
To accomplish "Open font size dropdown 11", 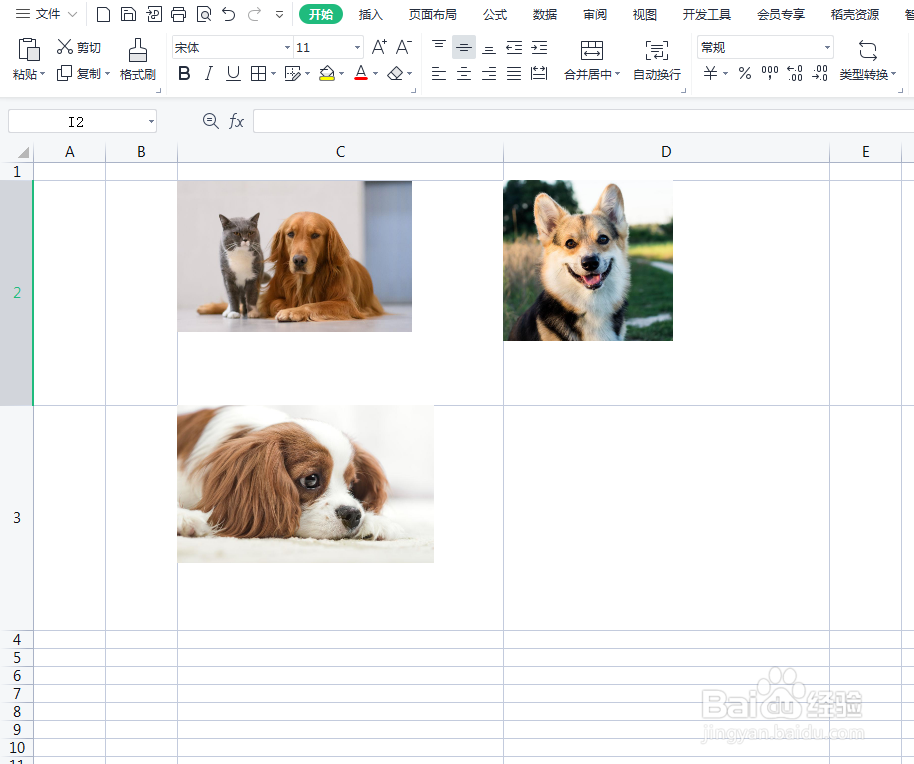I will [357, 48].
